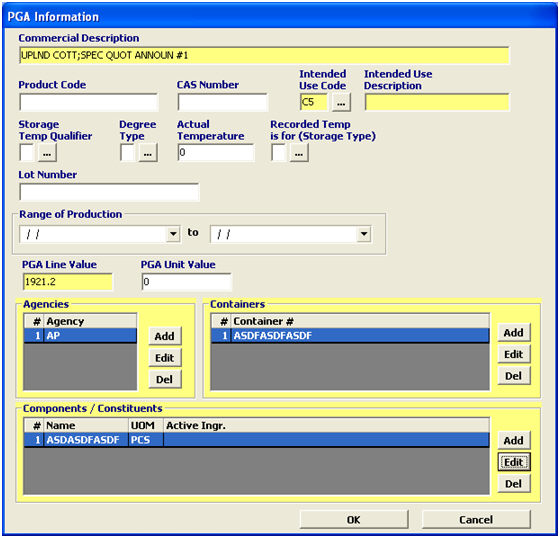Expand Range of Production end date dropdown
The height and width of the screenshot is (538, 560).
[364, 234]
